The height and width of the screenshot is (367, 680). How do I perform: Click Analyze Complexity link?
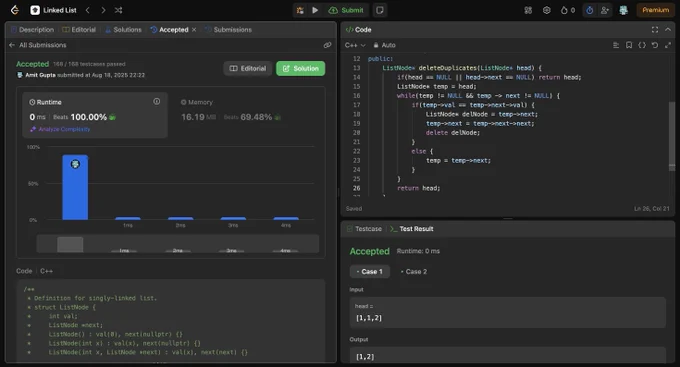point(60,129)
